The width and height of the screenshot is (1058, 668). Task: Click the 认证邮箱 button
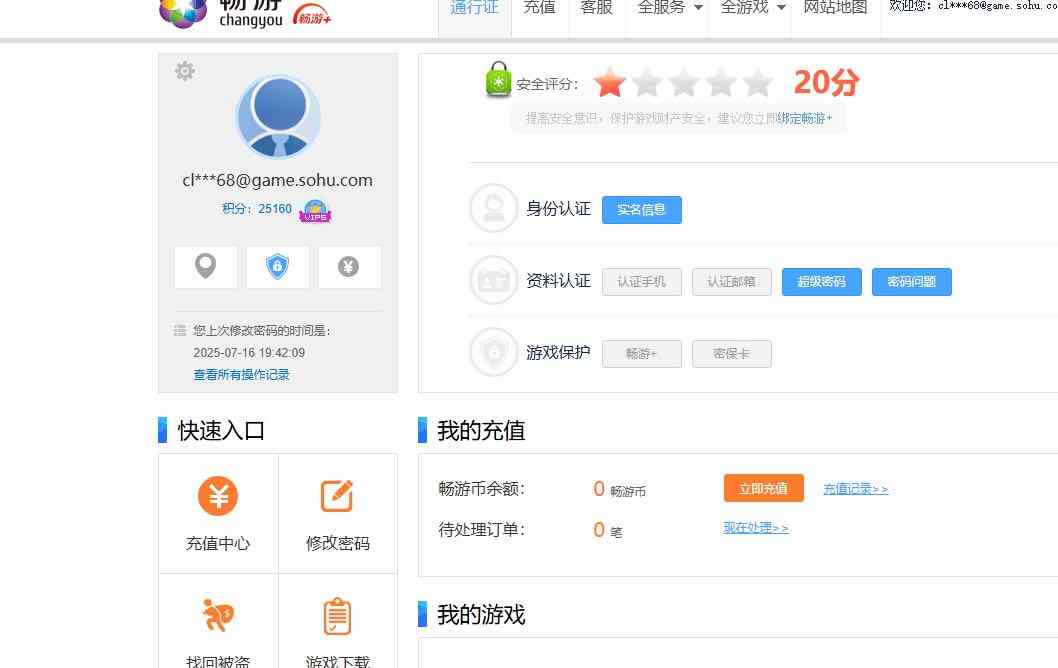click(x=731, y=282)
